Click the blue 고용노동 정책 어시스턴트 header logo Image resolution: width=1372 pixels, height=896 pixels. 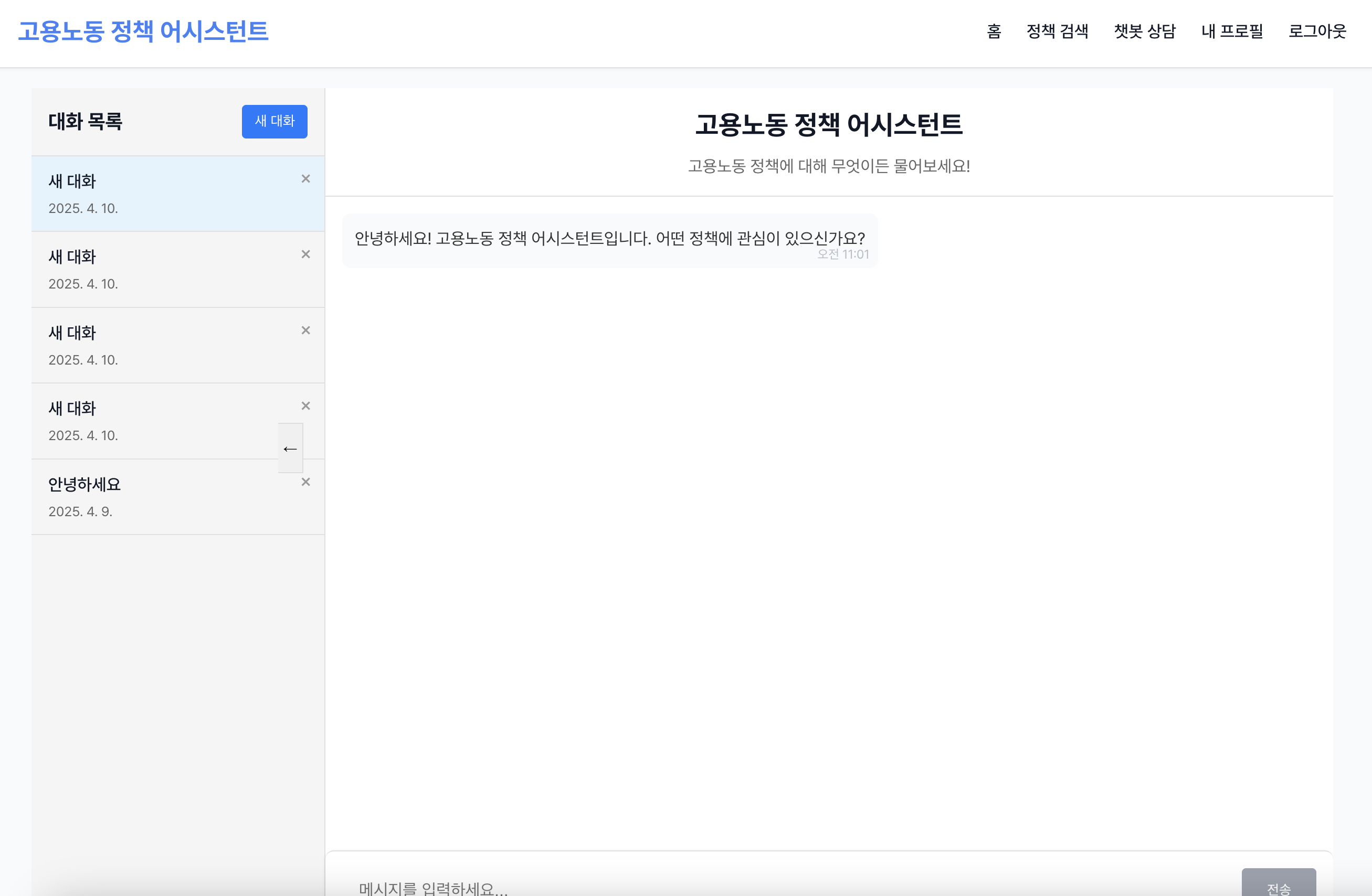pos(143,31)
